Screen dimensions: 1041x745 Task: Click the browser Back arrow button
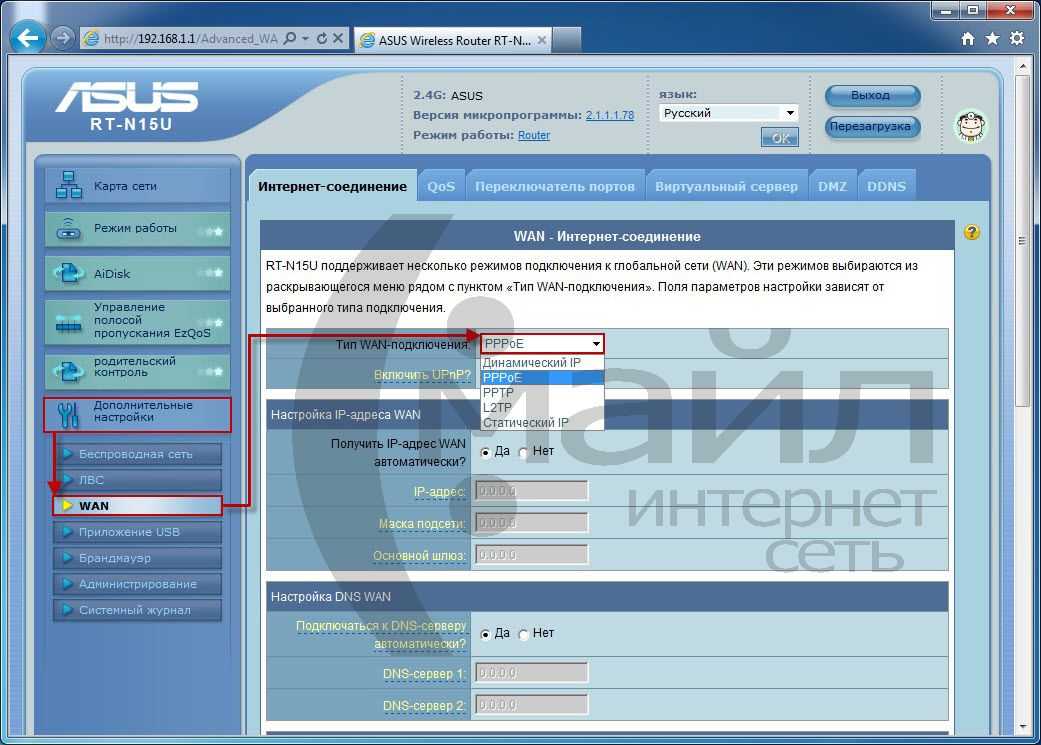28,39
